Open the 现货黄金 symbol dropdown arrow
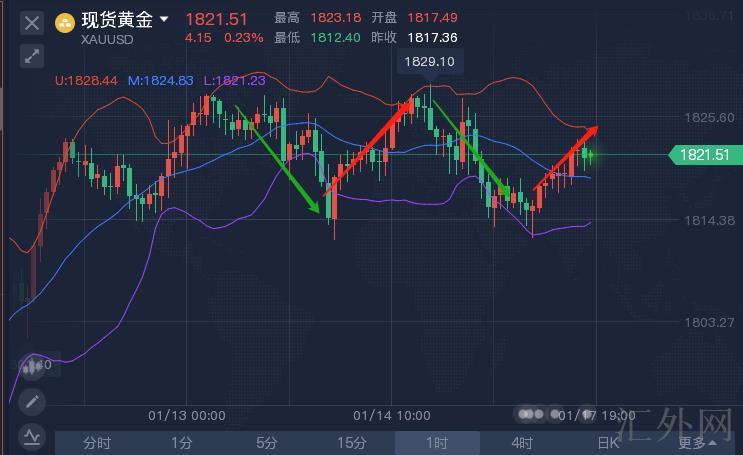Viewport: 743px width, 455px height. (164, 19)
